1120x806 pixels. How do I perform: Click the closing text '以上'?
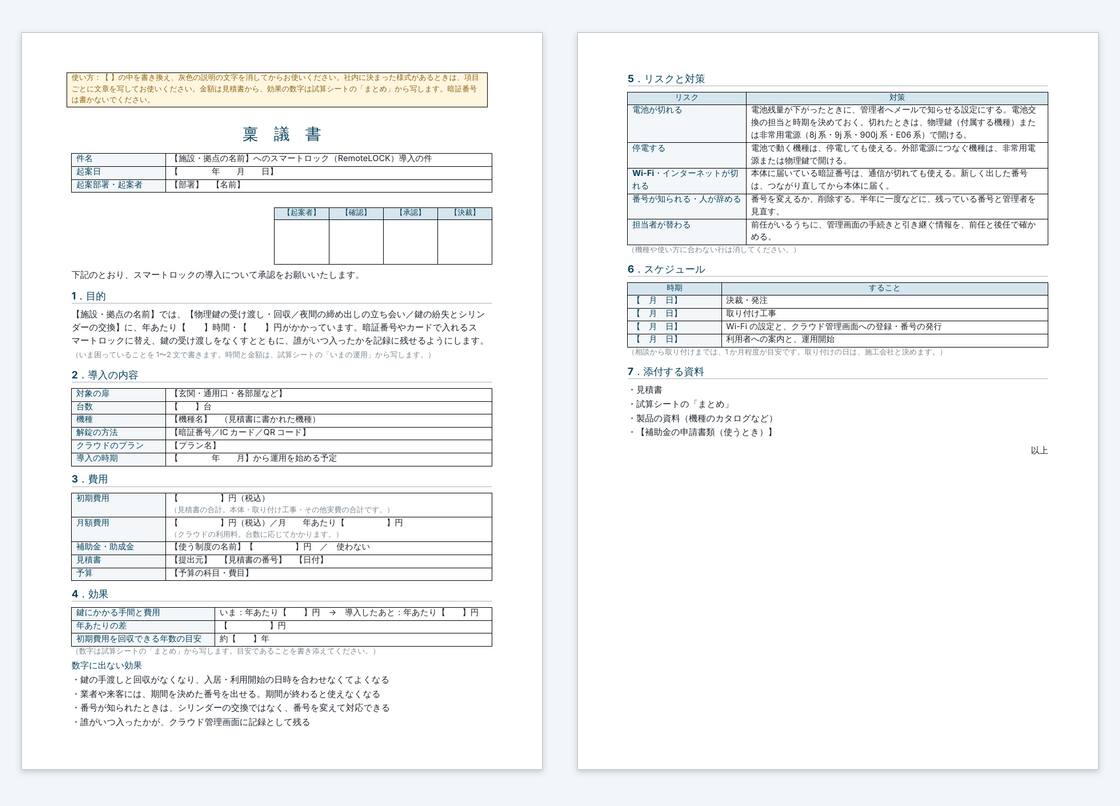click(1039, 451)
